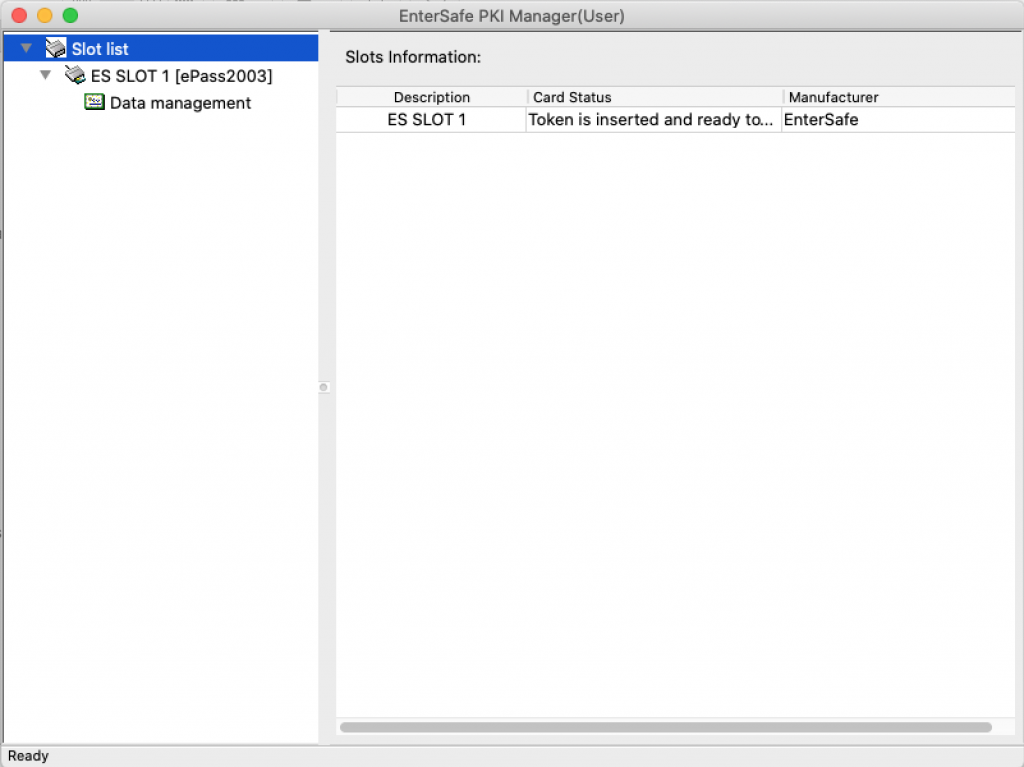The image size is (1024, 767).
Task: Select the Slot list tree row
Action: tap(161, 48)
